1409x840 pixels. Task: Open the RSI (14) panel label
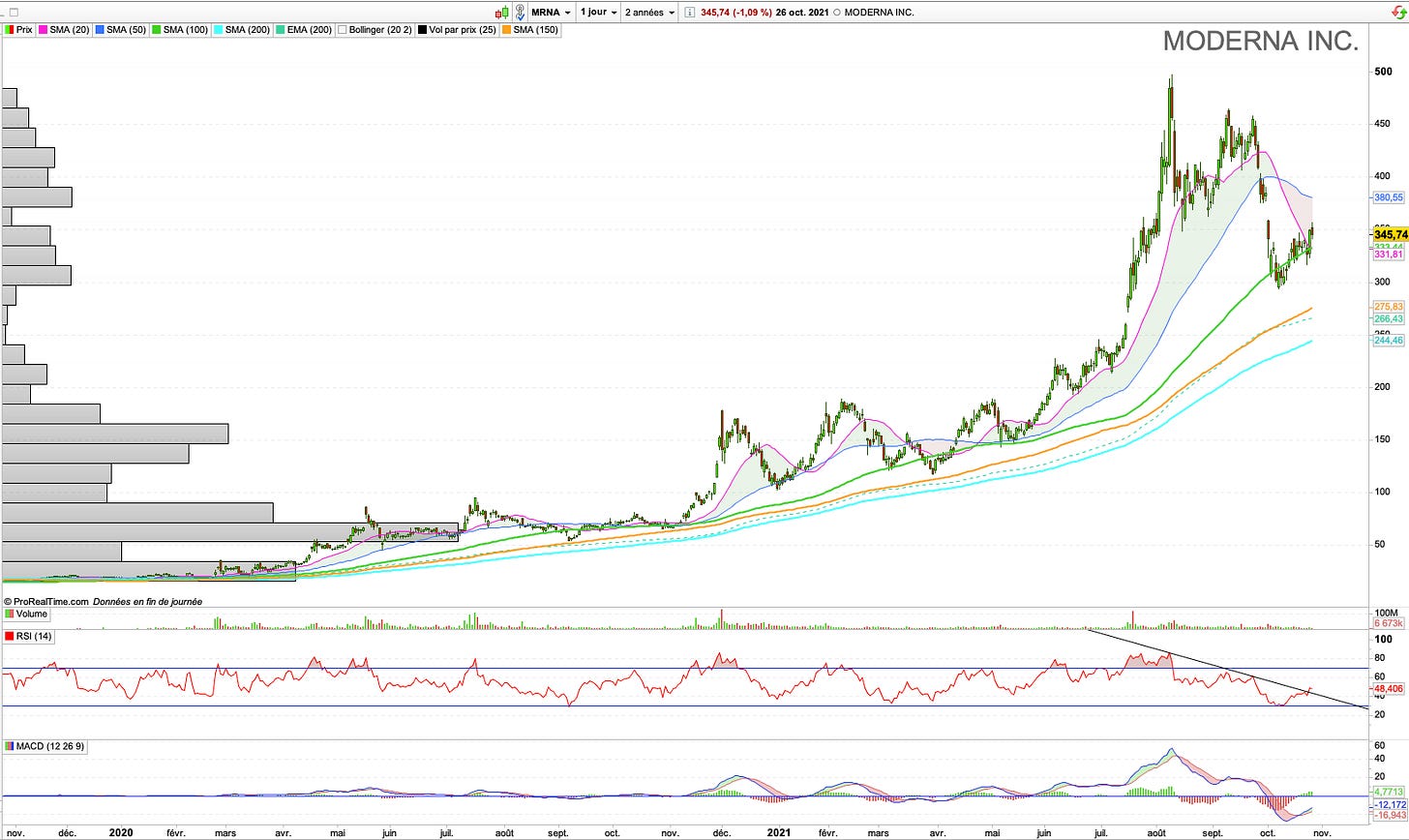29,636
